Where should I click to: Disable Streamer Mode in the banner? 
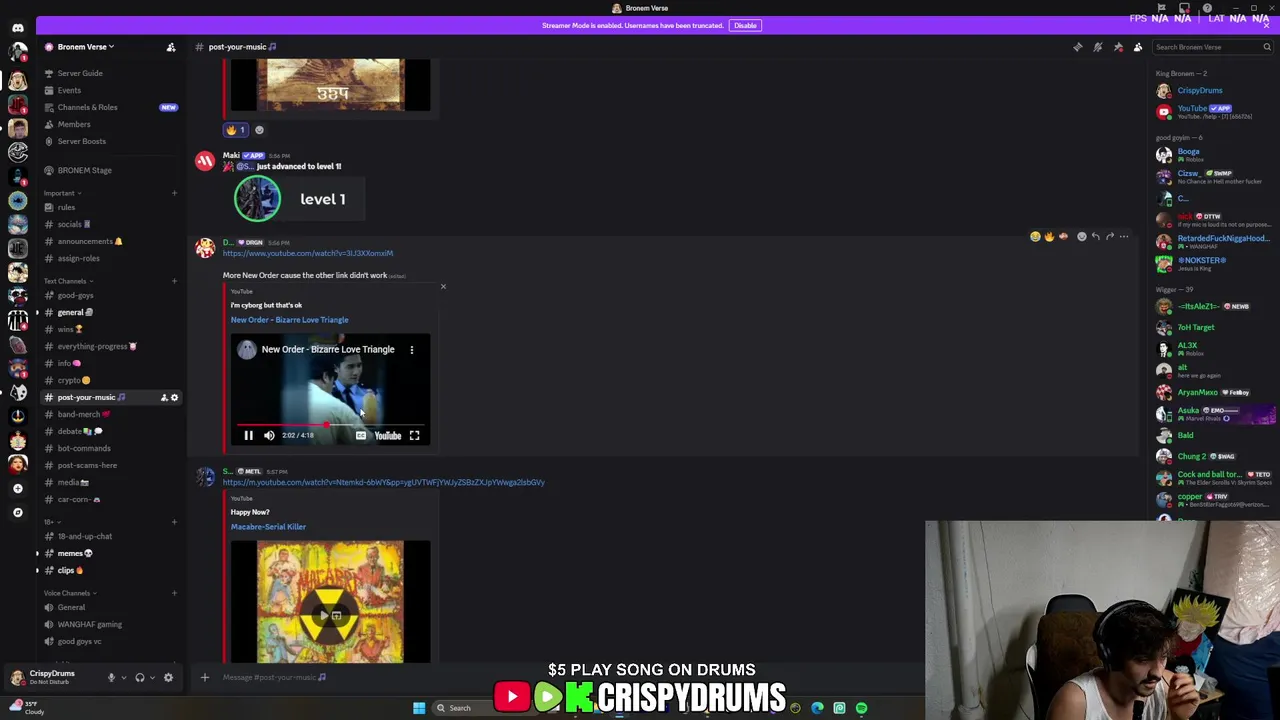coord(745,26)
